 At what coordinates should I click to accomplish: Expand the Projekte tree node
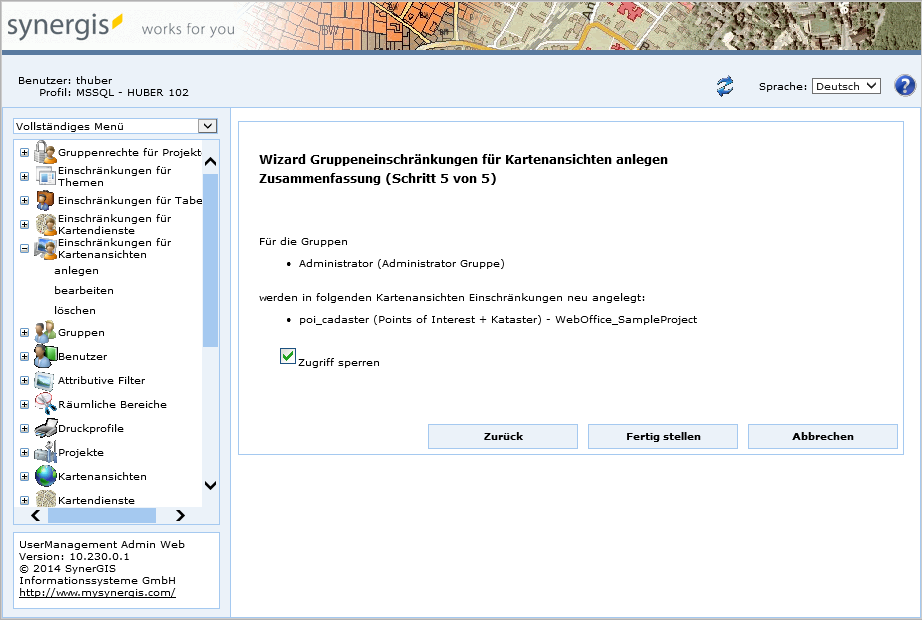[24, 453]
